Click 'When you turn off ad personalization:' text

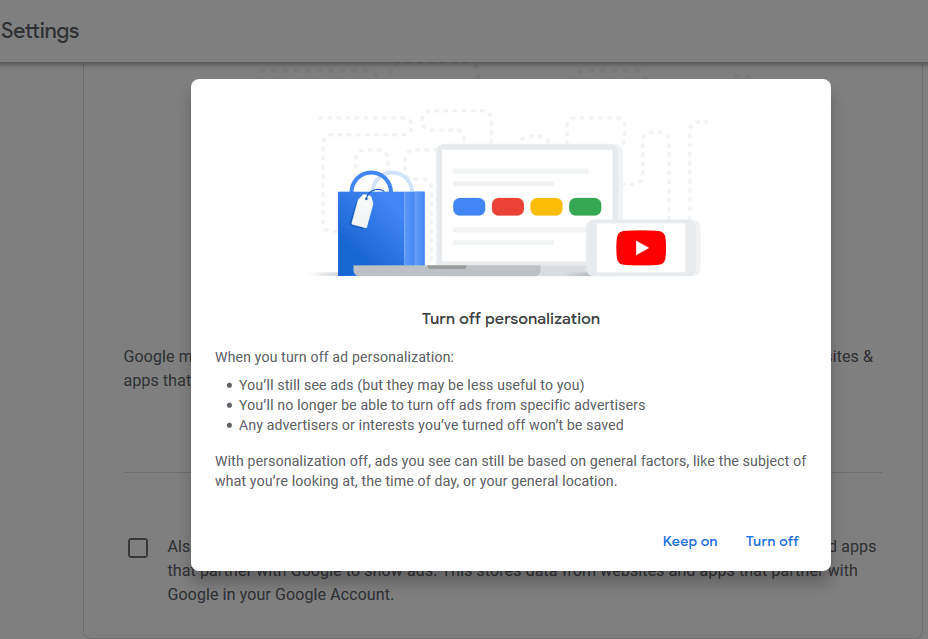tap(334, 357)
